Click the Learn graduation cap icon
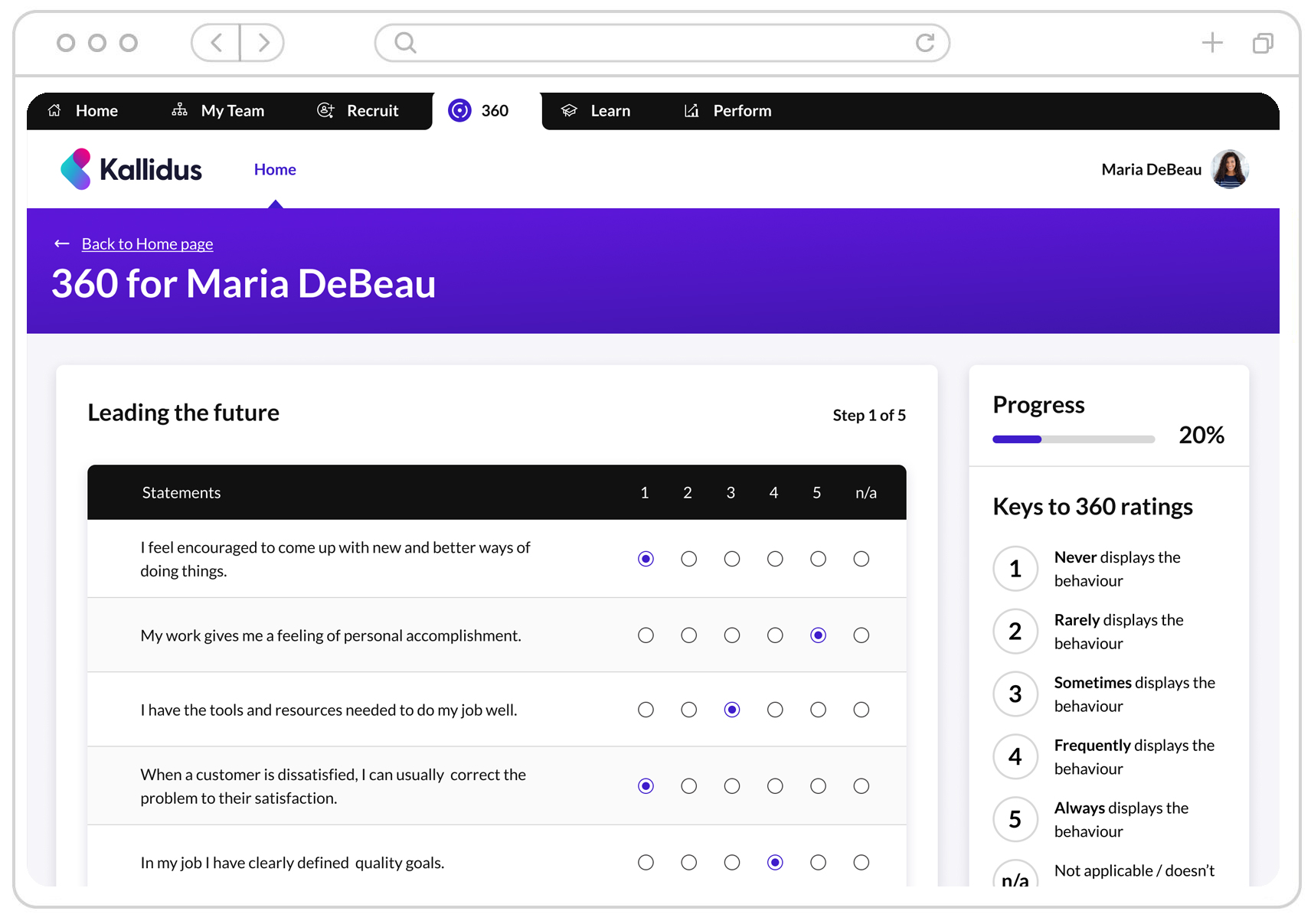Screen dimensions: 1311x924 [x=569, y=110]
